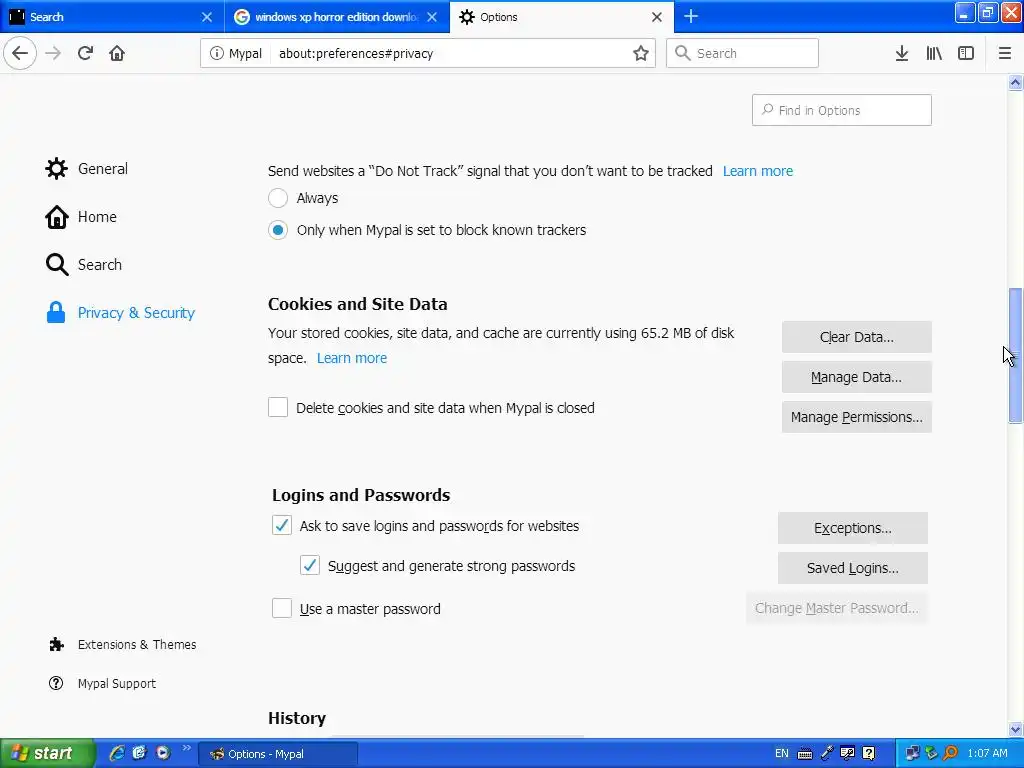The width and height of the screenshot is (1024, 768).
Task: Click the Clear Data button
Action: 856,337
